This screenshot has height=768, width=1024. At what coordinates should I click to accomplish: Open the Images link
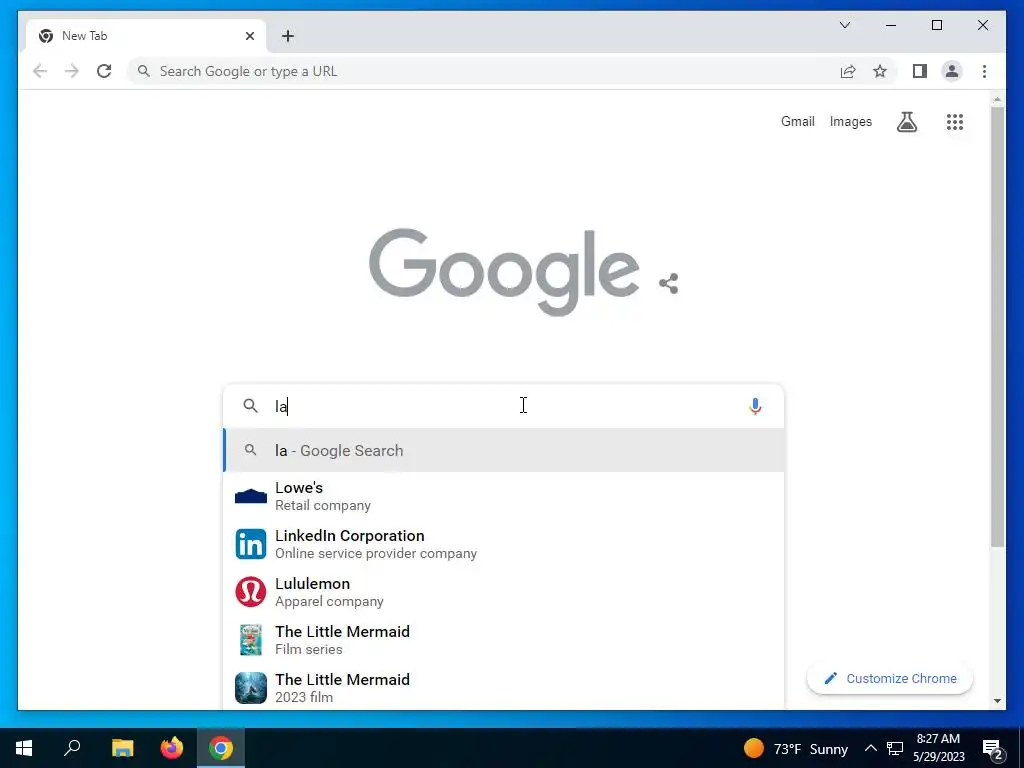[850, 121]
